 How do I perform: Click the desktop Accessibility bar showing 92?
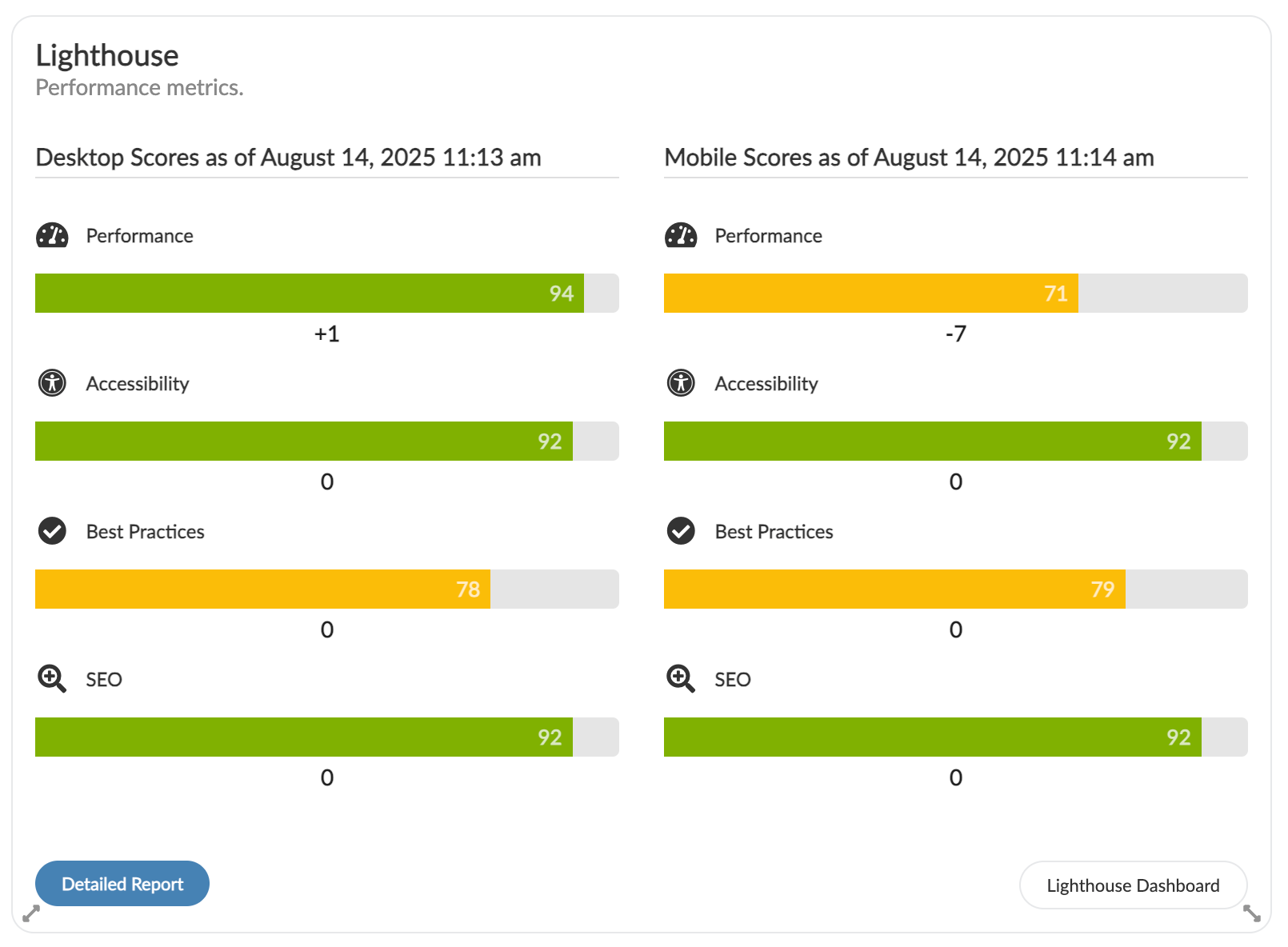coord(303,441)
